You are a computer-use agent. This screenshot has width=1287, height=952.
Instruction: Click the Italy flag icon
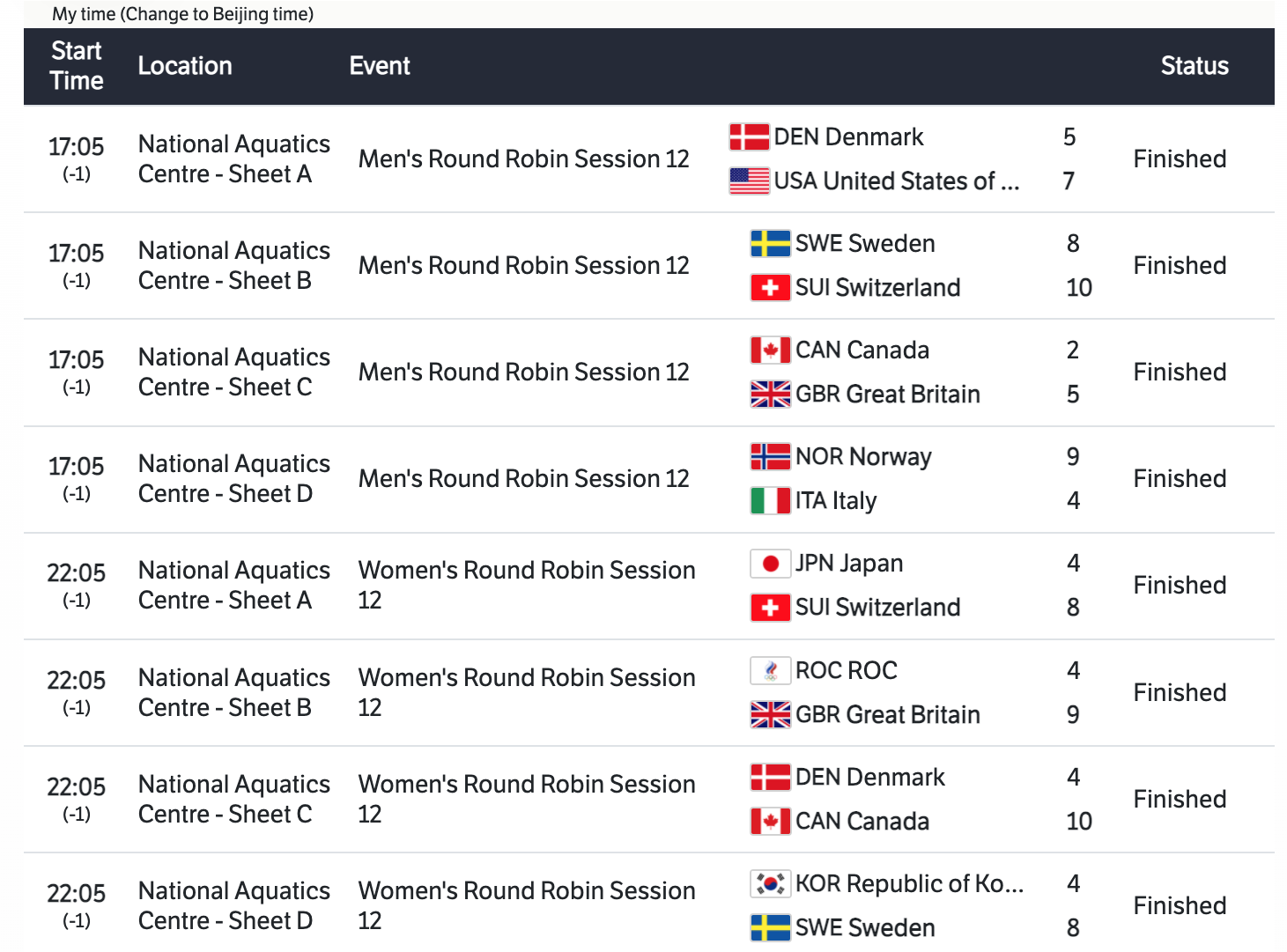[770, 501]
